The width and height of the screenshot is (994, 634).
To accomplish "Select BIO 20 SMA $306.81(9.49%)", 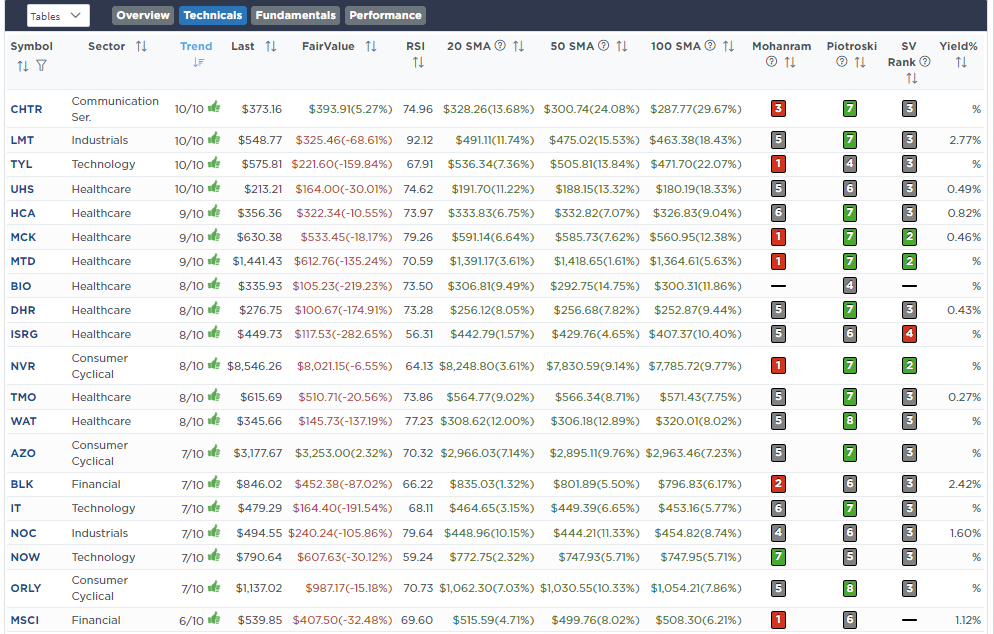I will pos(491,286).
